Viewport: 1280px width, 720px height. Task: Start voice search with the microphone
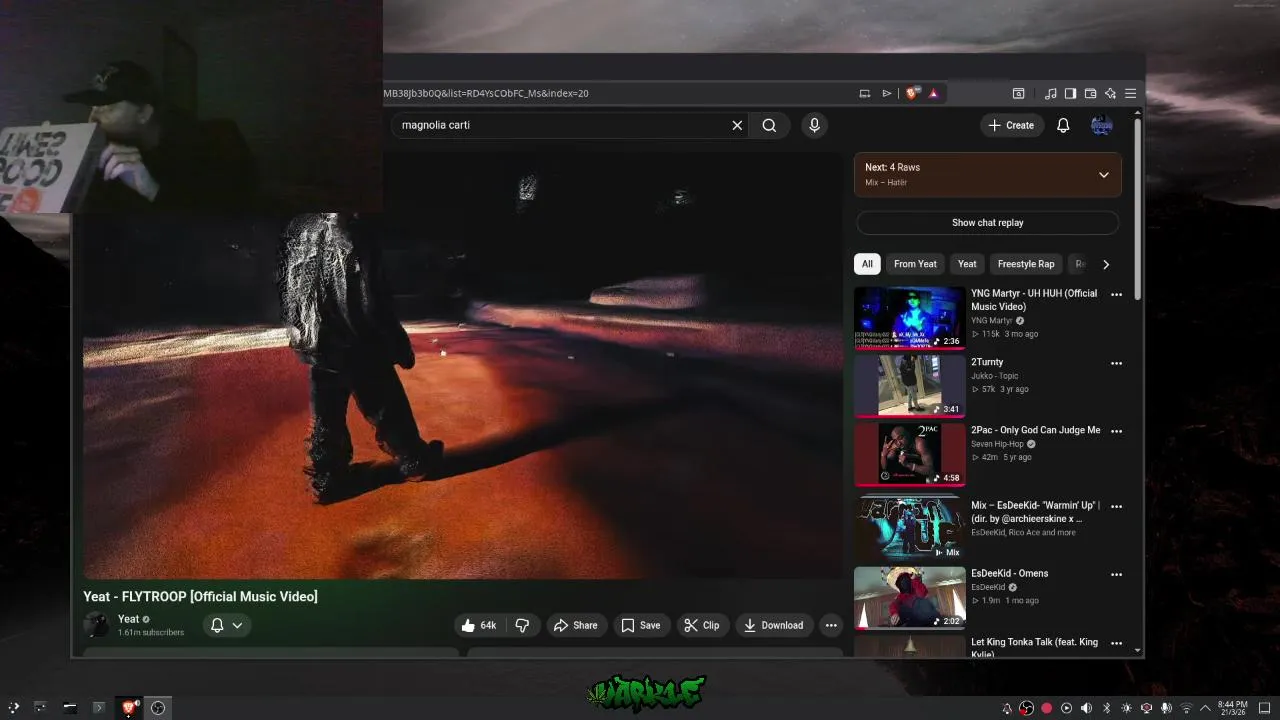814,125
